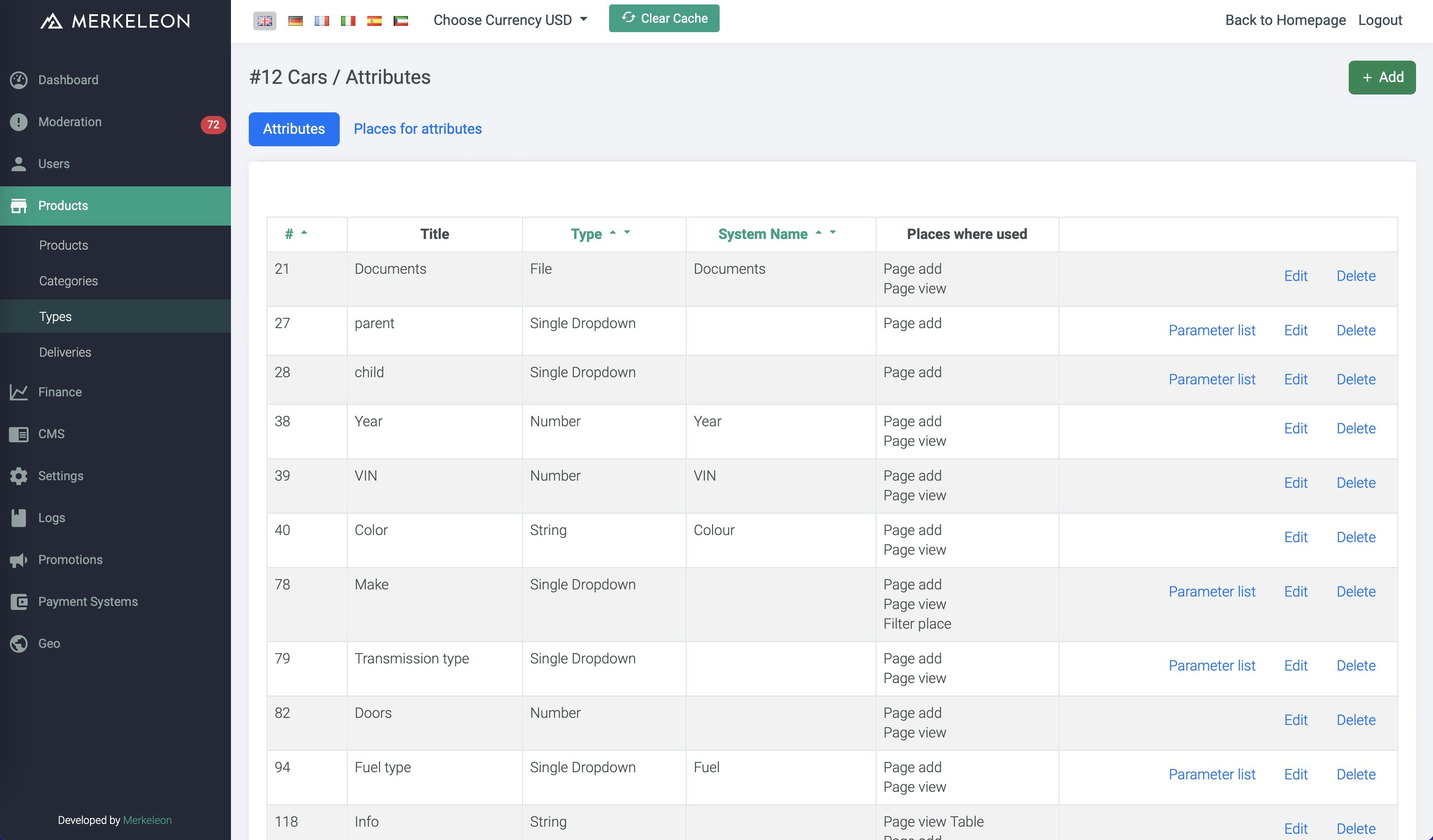1433x840 pixels.
Task: Switch language to Italian flag
Action: pos(348,21)
